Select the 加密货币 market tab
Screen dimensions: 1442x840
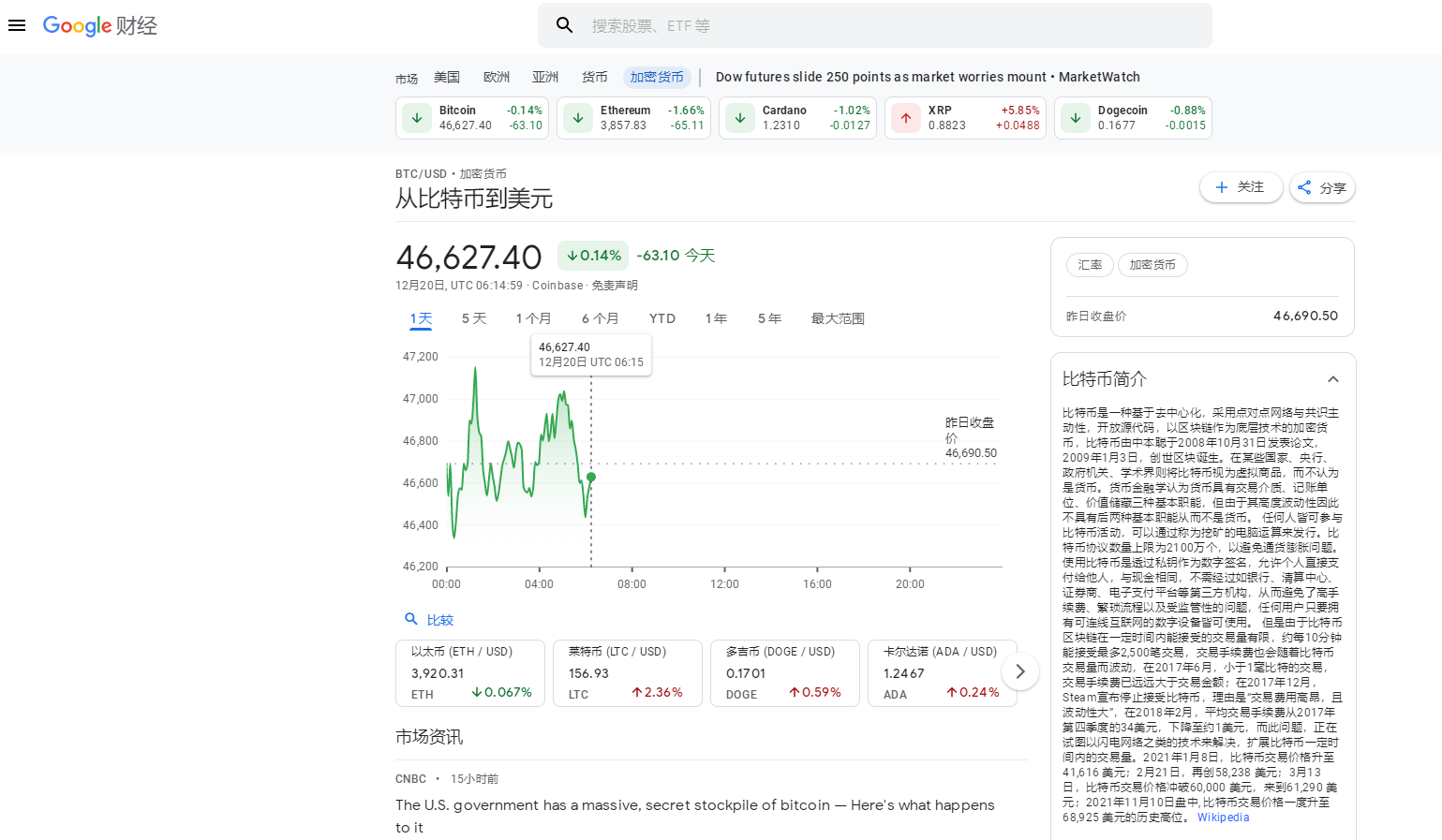[657, 77]
